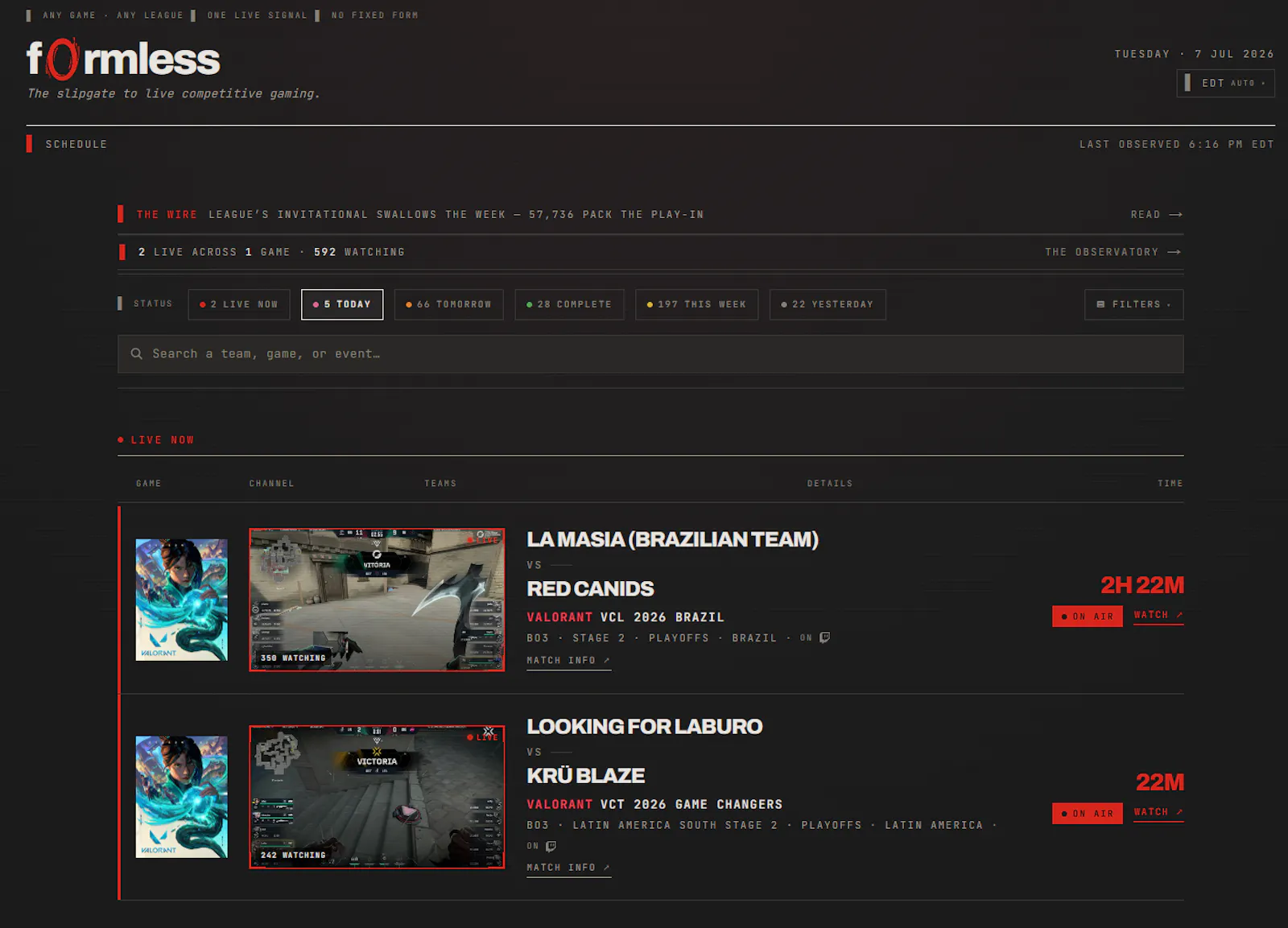The image size is (1288, 928).
Task: Open Valorant game poster for La Masia match
Action: click(x=181, y=600)
